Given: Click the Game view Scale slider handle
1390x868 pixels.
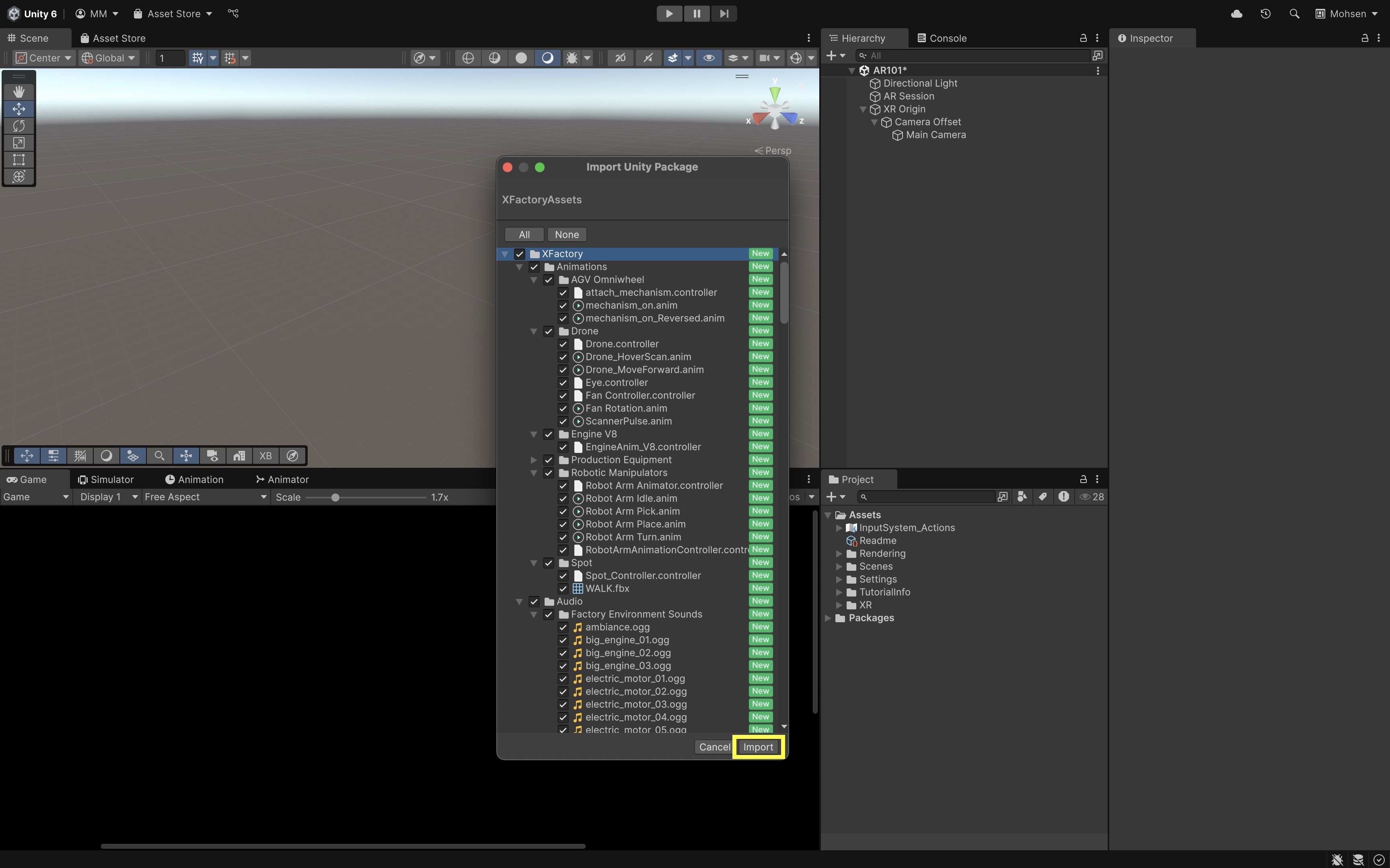Looking at the screenshot, I should [335, 497].
